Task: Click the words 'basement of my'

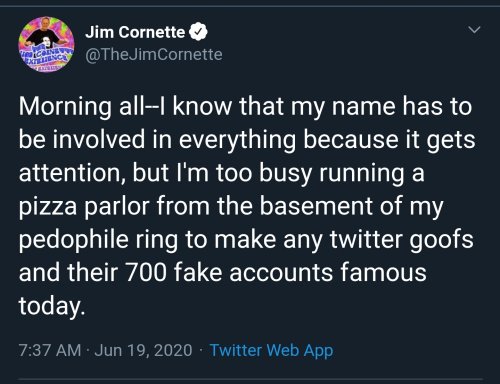Action: 351,207
